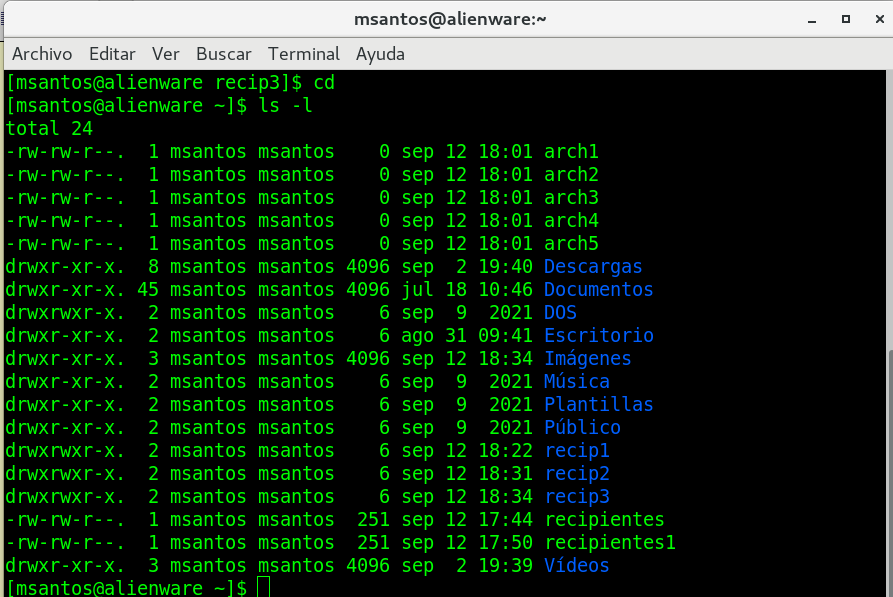The image size is (893, 597).
Task: Maximize the terminal window
Action: tap(845, 19)
